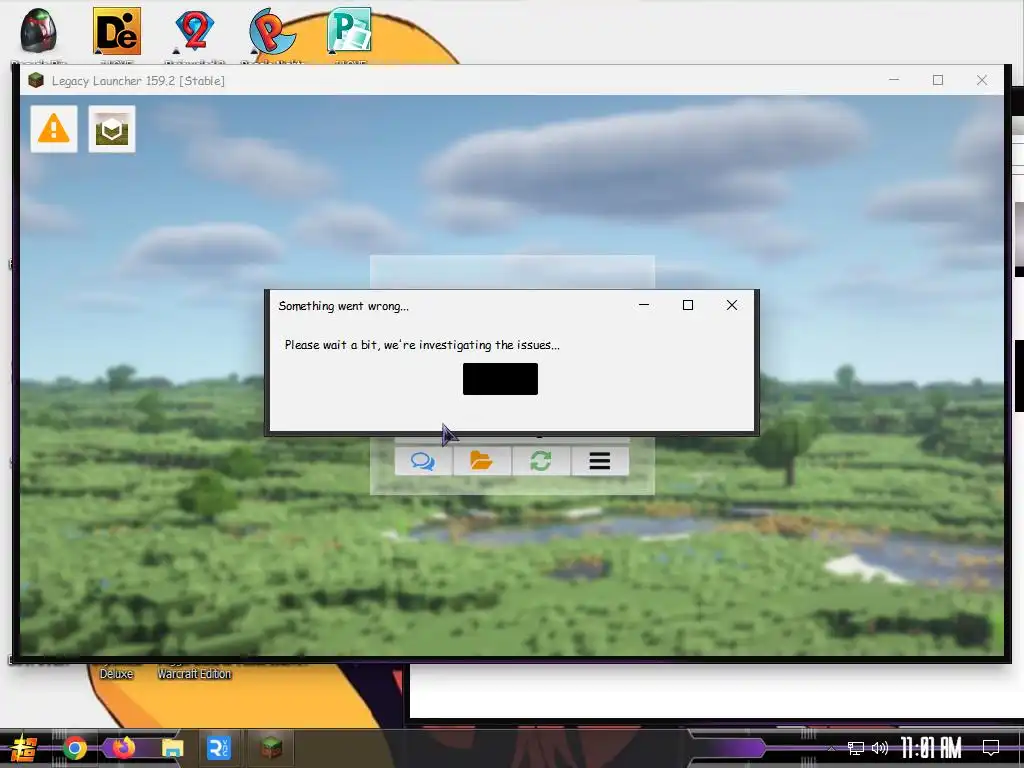Screen dimensions: 1024x768
Task: Select the 'Deluxe' desktop shortcut label
Action: [116, 674]
